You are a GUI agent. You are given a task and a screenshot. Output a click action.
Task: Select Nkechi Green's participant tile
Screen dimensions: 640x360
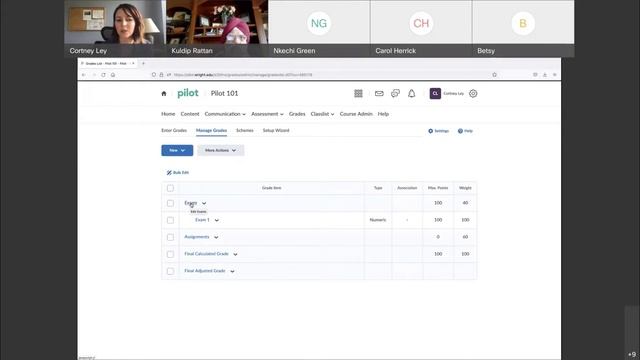[x=319, y=28]
